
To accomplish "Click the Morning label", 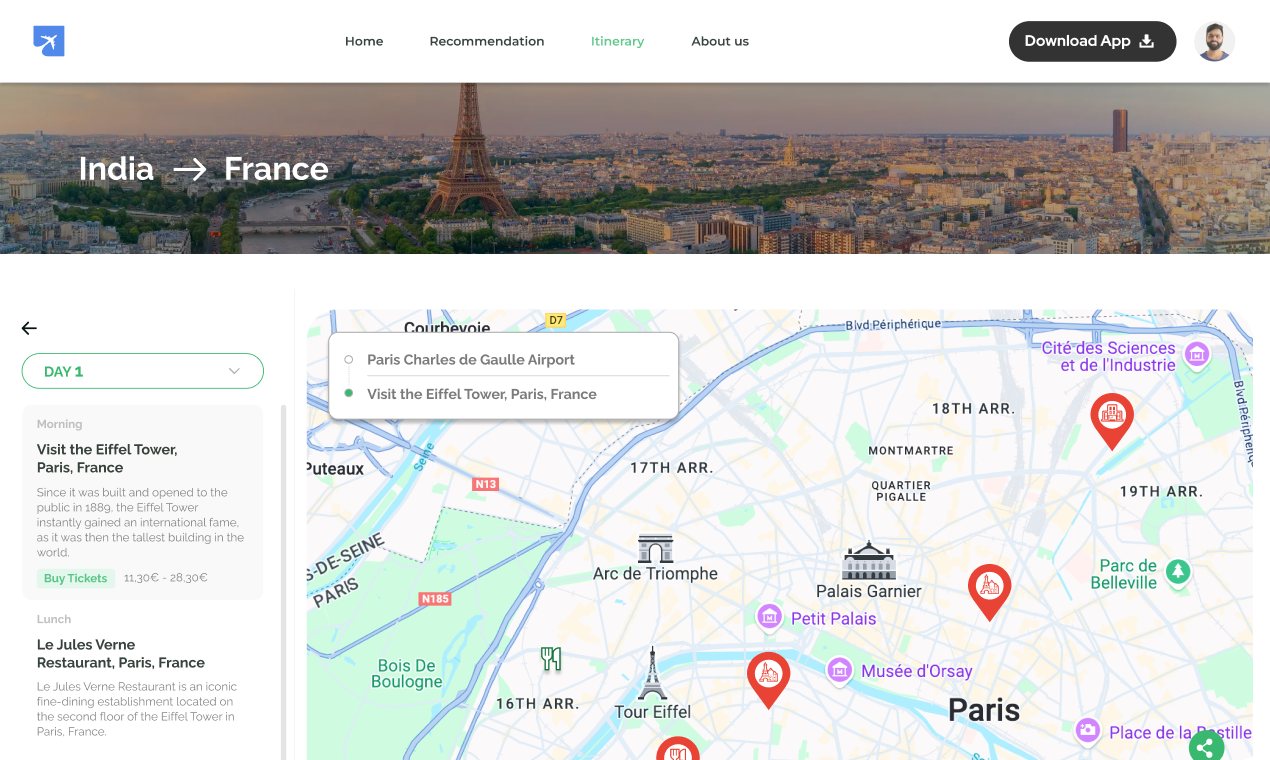I will click(60, 424).
